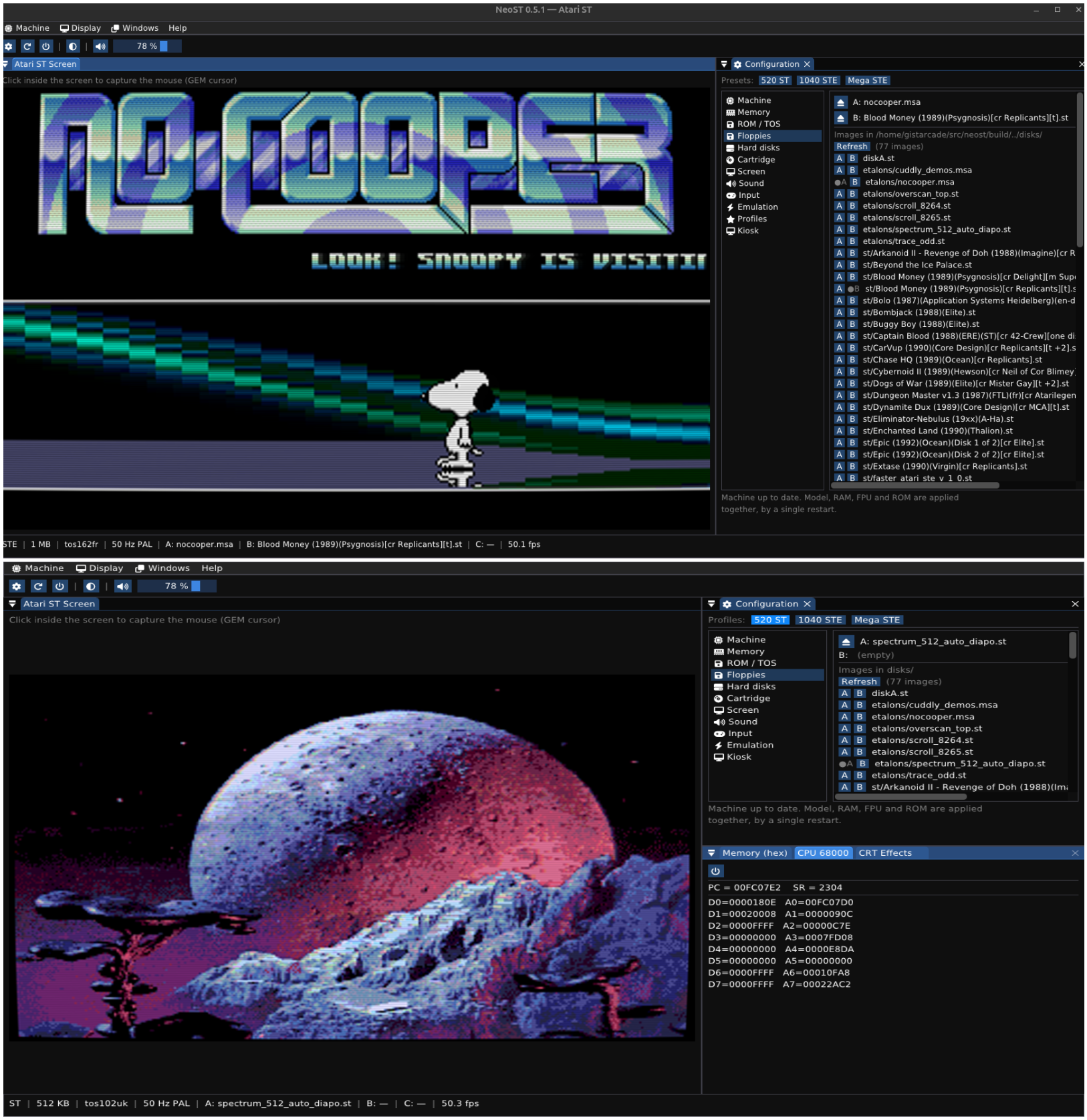Refresh the disk image list in lower window
Viewport: 1087px width, 1120px height.
tap(859, 682)
